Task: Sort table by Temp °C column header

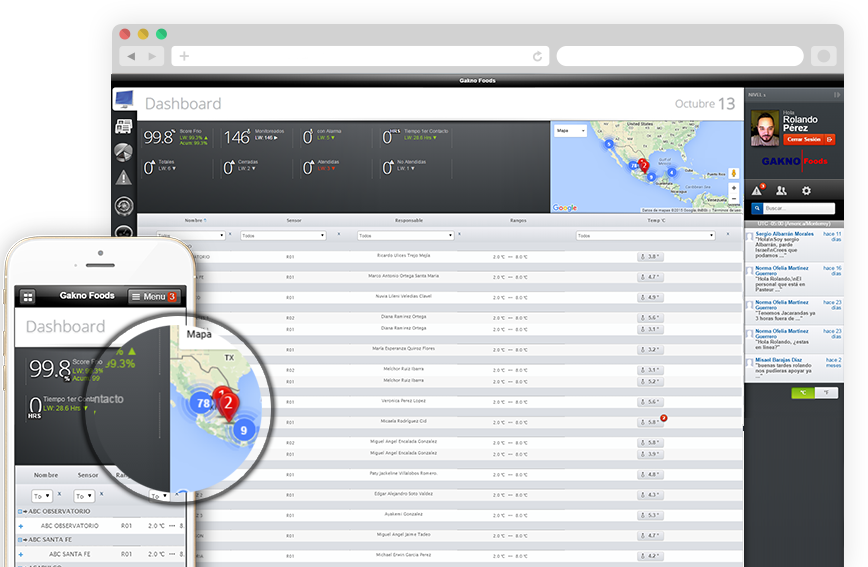Action: click(x=657, y=220)
